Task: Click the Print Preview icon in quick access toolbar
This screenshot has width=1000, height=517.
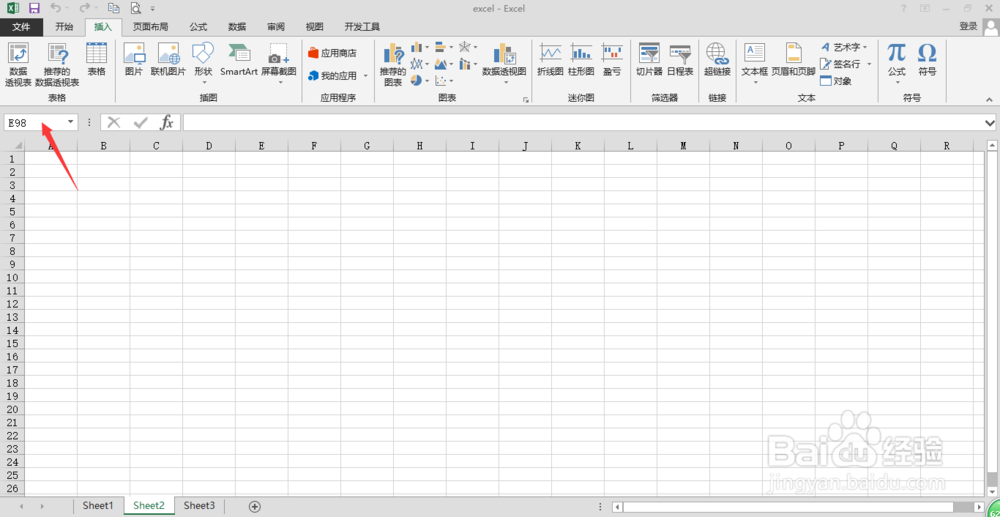Action: (x=135, y=8)
